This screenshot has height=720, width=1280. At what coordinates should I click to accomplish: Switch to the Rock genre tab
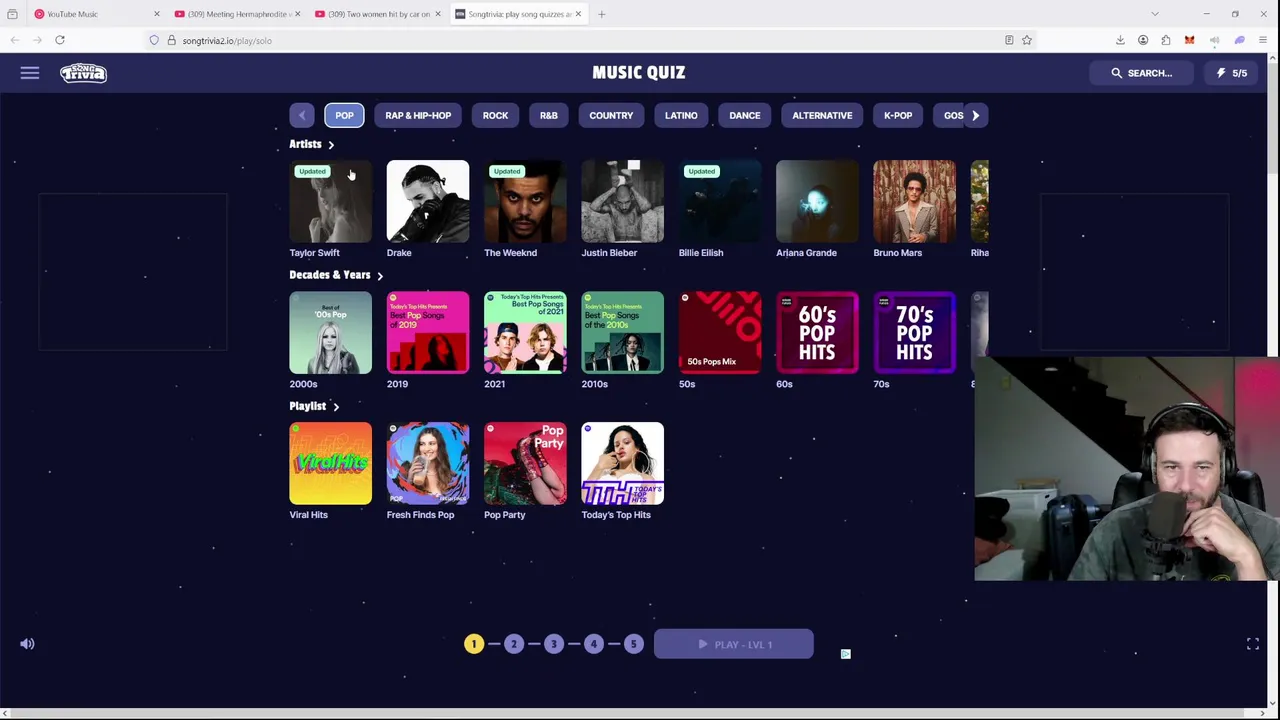point(495,115)
